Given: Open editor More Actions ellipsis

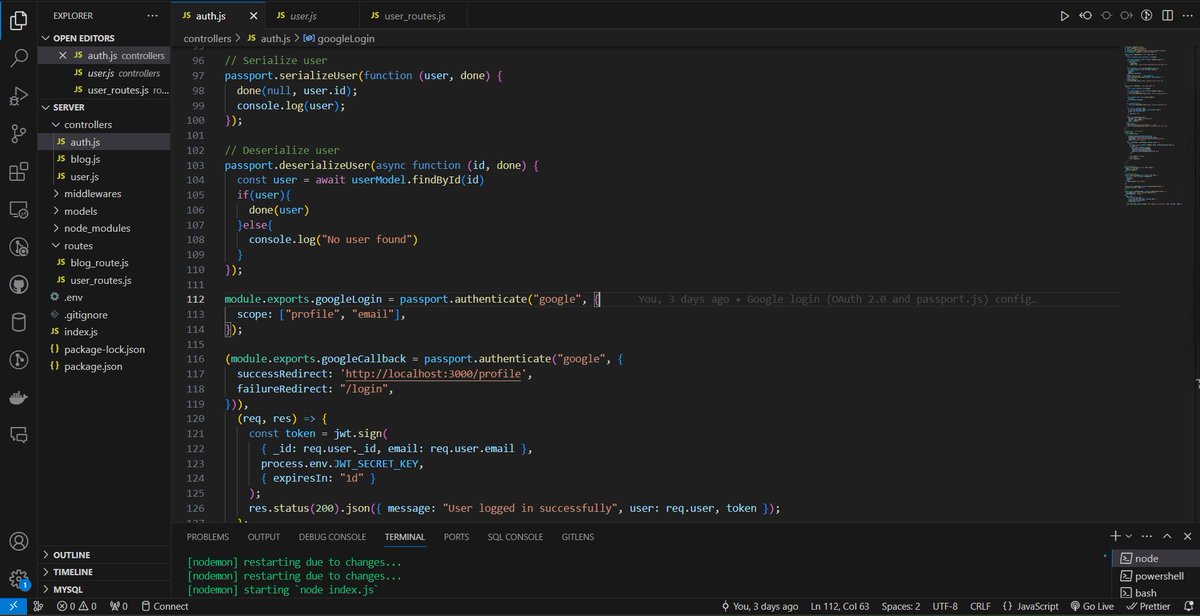Looking at the screenshot, I should 1186,15.
